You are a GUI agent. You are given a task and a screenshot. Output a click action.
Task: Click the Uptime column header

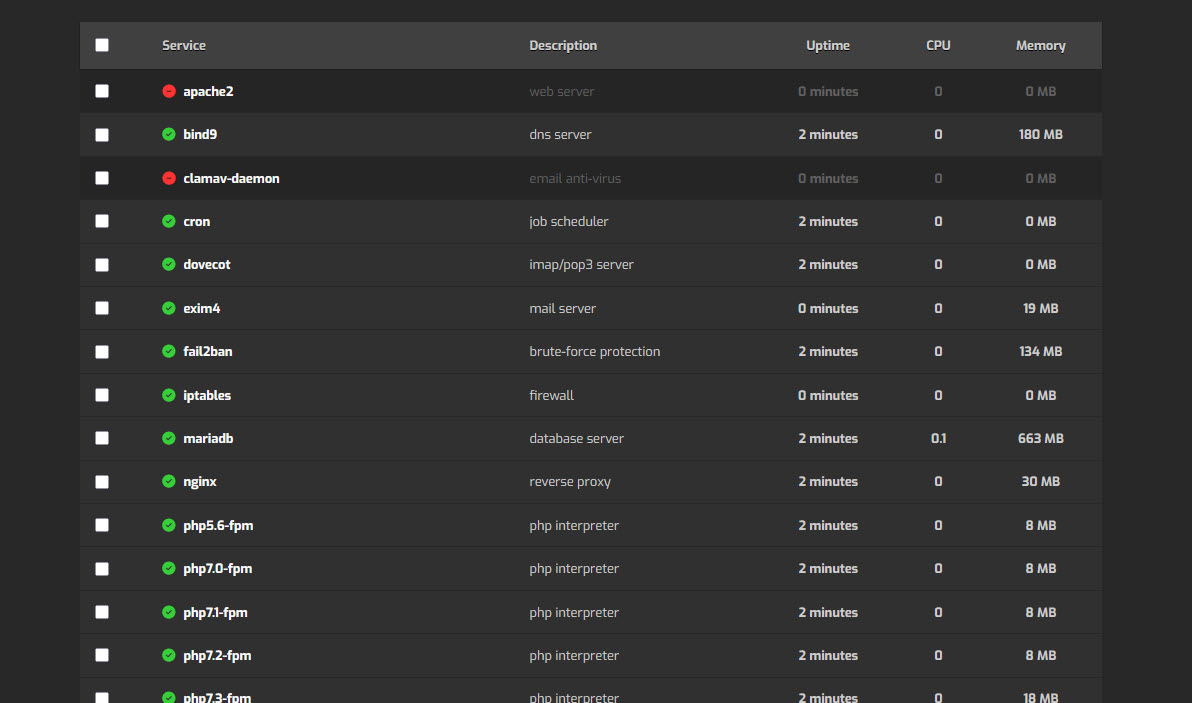(828, 46)
